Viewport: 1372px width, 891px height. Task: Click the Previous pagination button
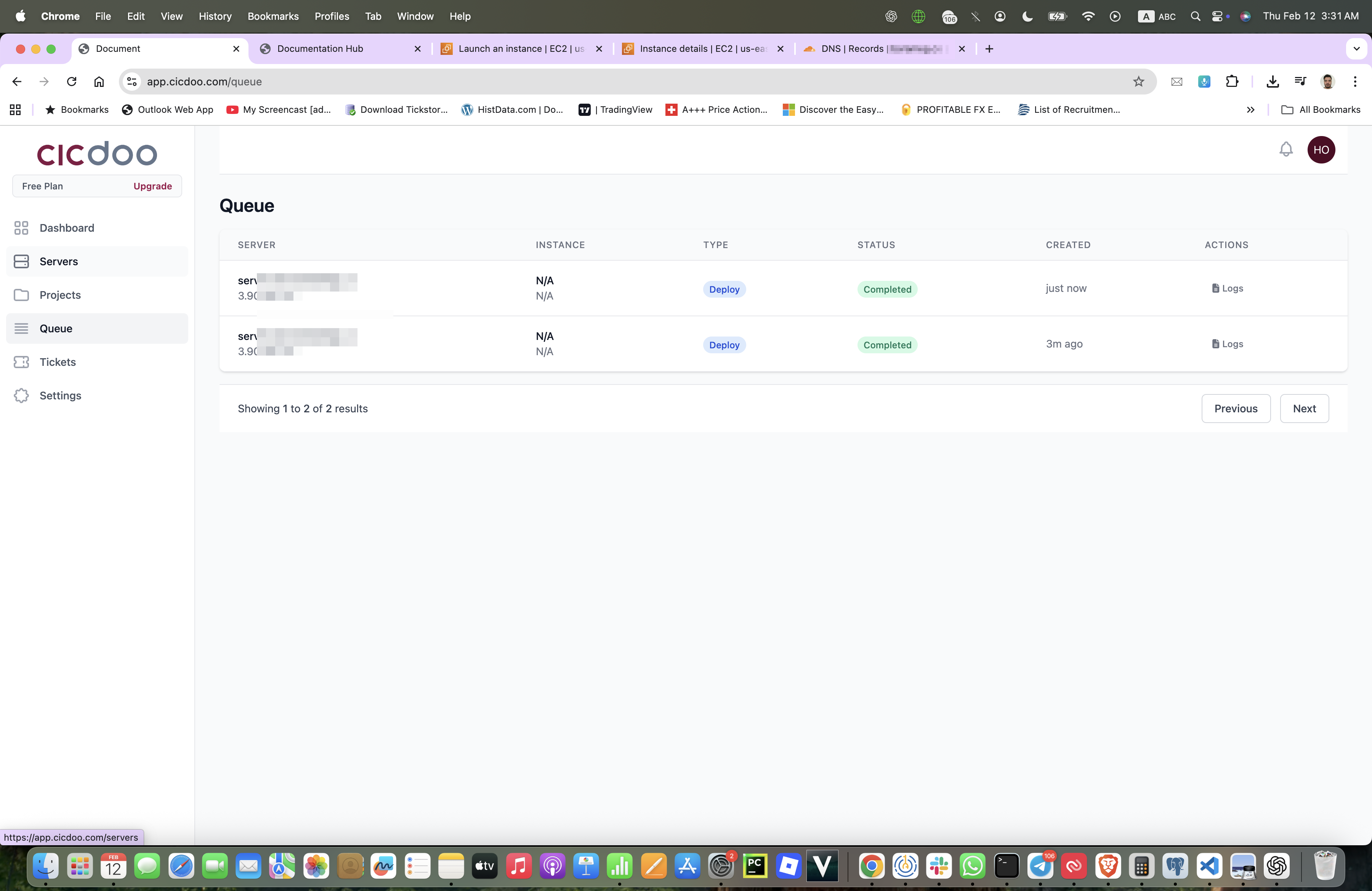[x=1236, y=409]
